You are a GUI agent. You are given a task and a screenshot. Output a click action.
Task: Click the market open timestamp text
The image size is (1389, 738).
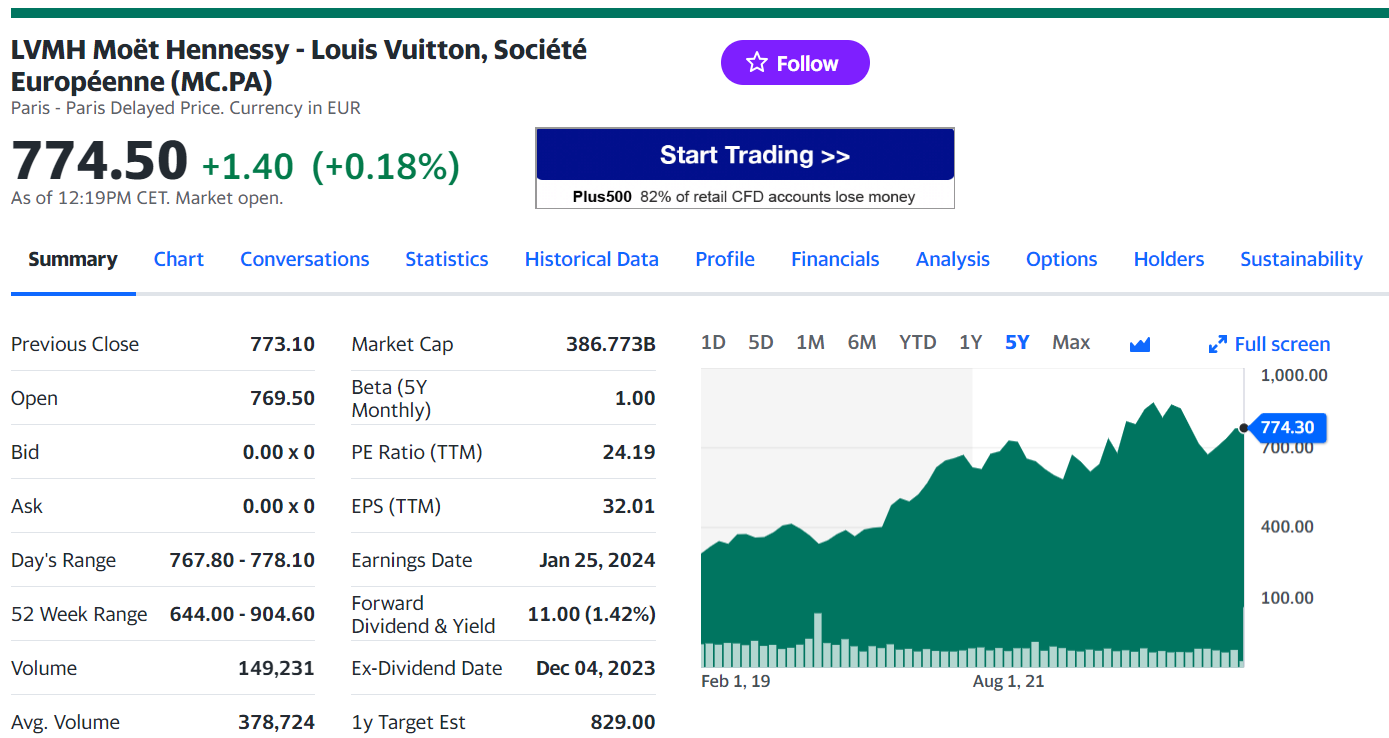[147, 198]
